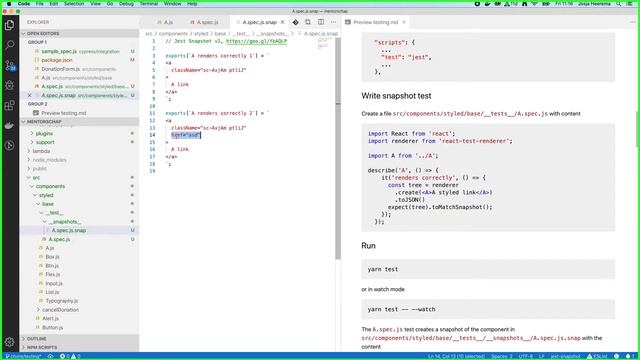Open the Extensions view

[x=9, y=105]
